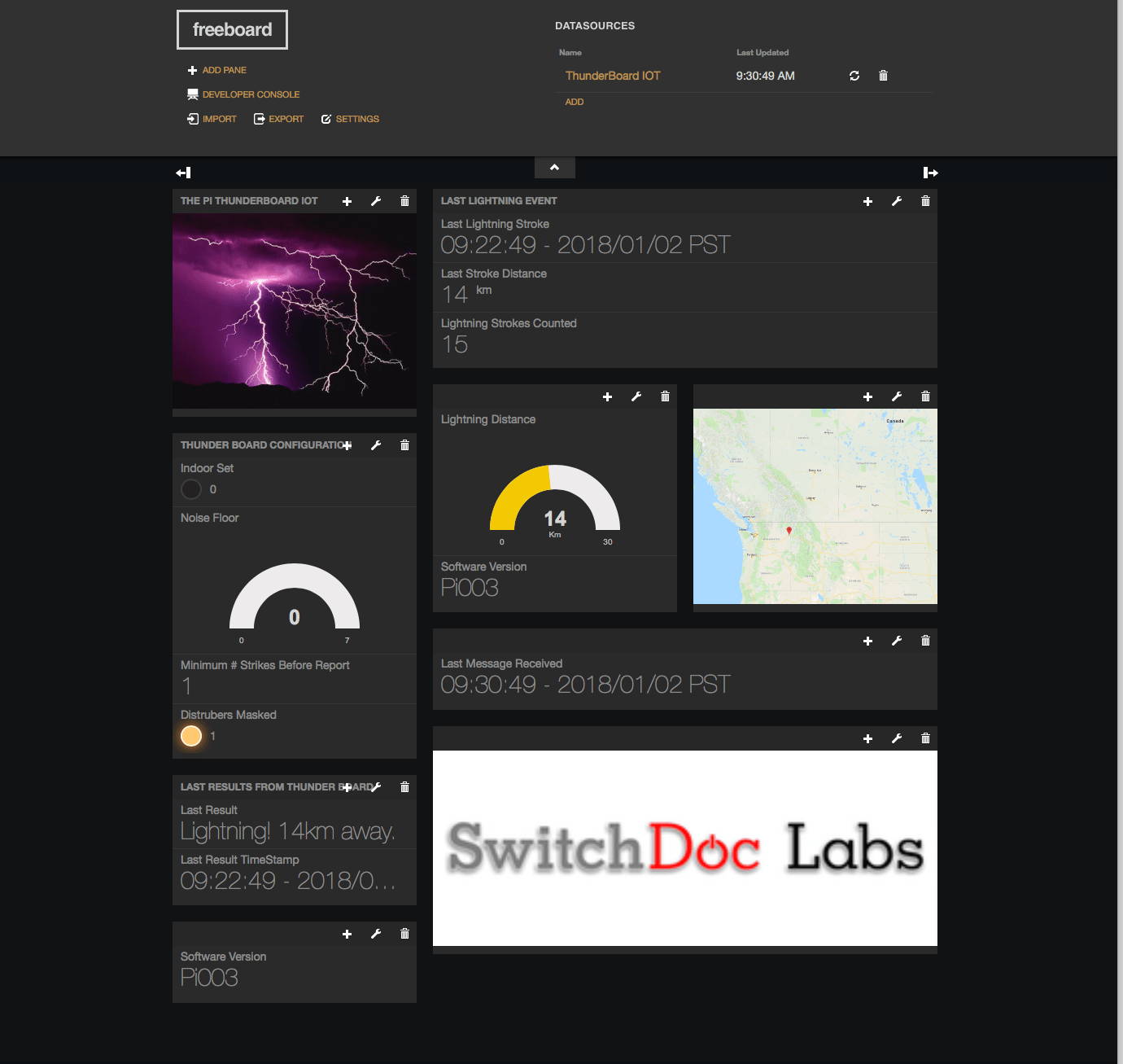Delete Thunder Board Configuration pane
The image size is (1123, 1064).
[404, 445]
